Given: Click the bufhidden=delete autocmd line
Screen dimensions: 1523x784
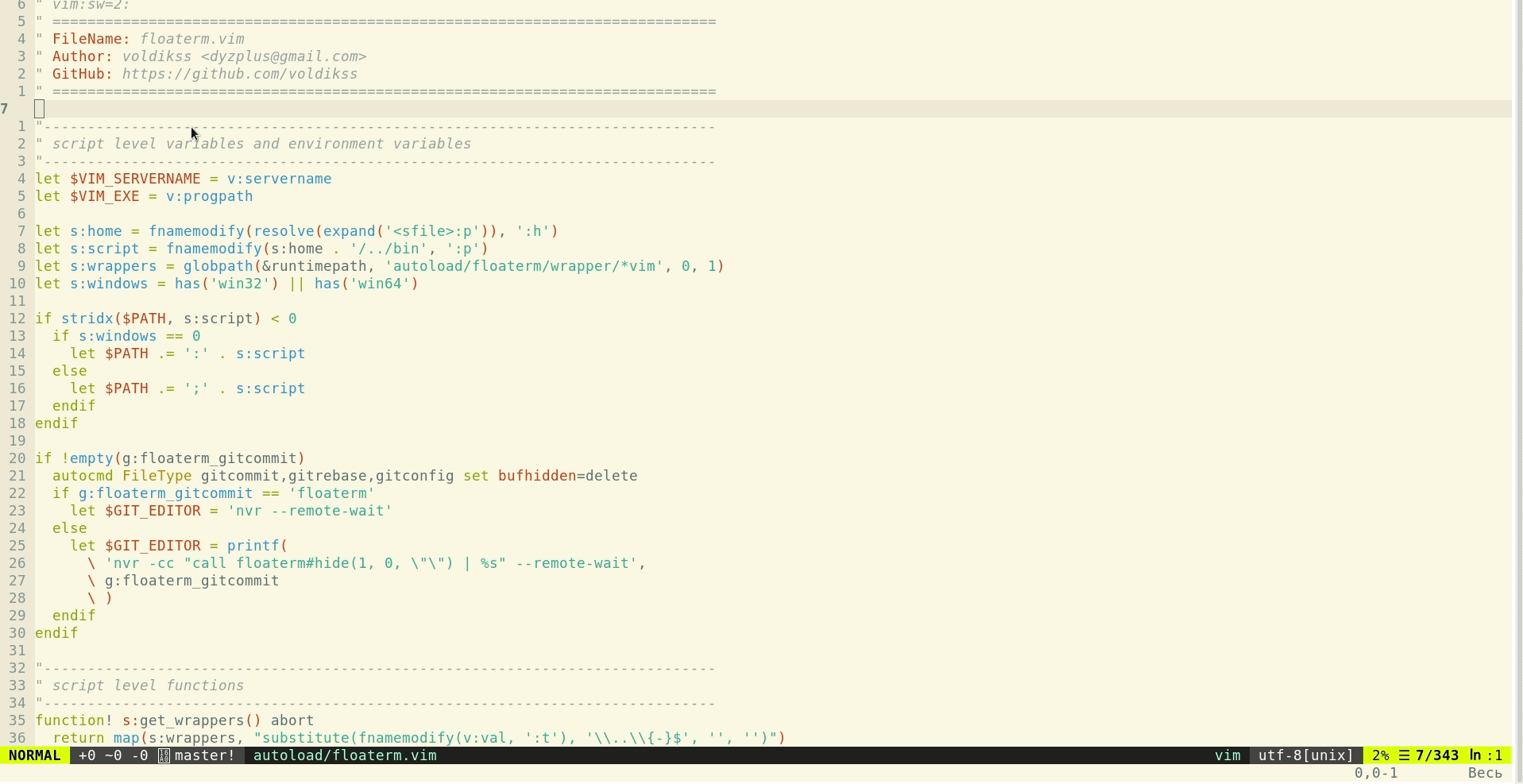Looking at the screenshot, I should 337,476.
